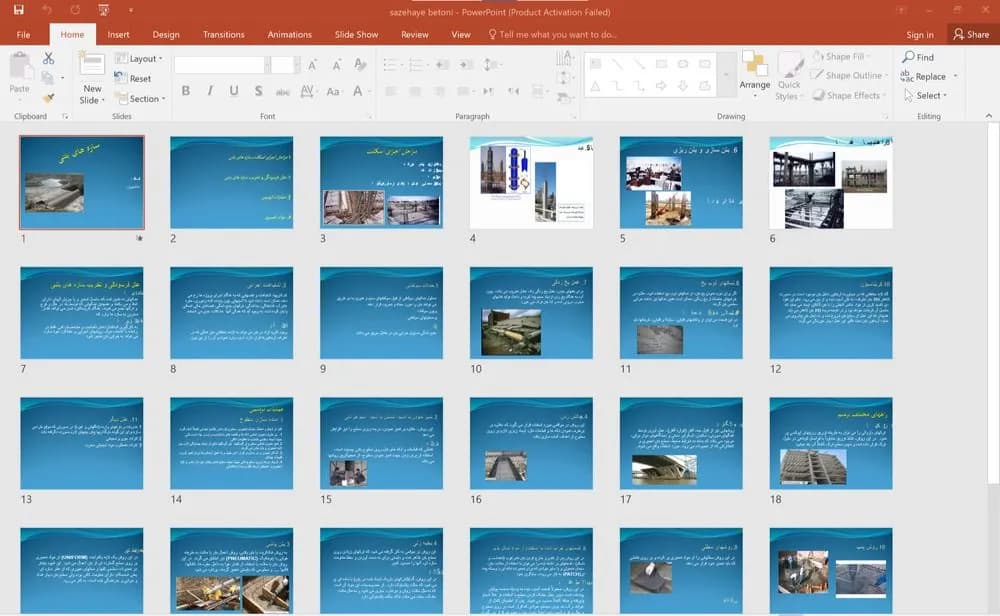Open the Clipboard dialog launcher

tap(65, 117)
